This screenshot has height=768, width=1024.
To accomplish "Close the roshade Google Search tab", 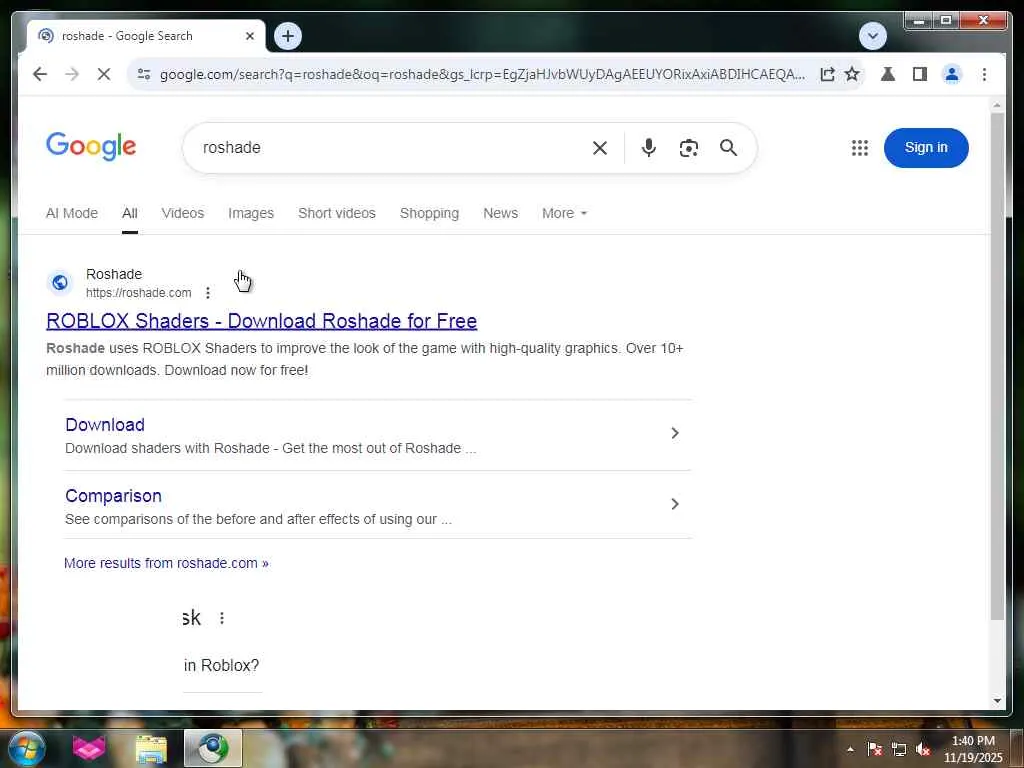I will 249,36.
